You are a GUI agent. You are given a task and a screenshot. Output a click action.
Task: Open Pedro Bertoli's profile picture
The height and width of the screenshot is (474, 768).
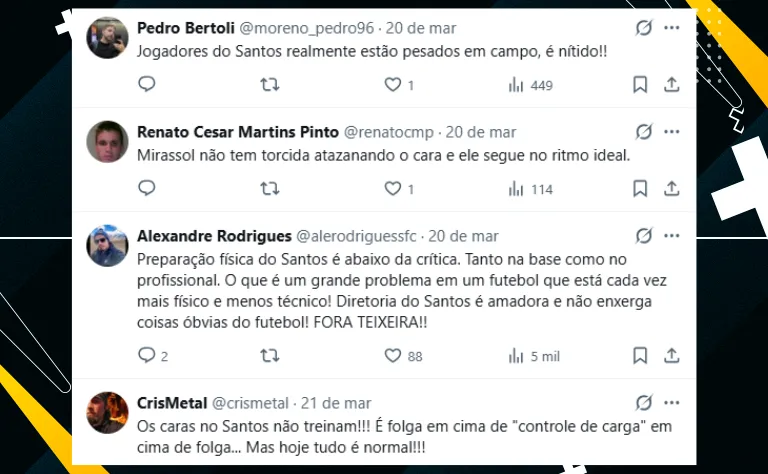click(x=108, y=38)
